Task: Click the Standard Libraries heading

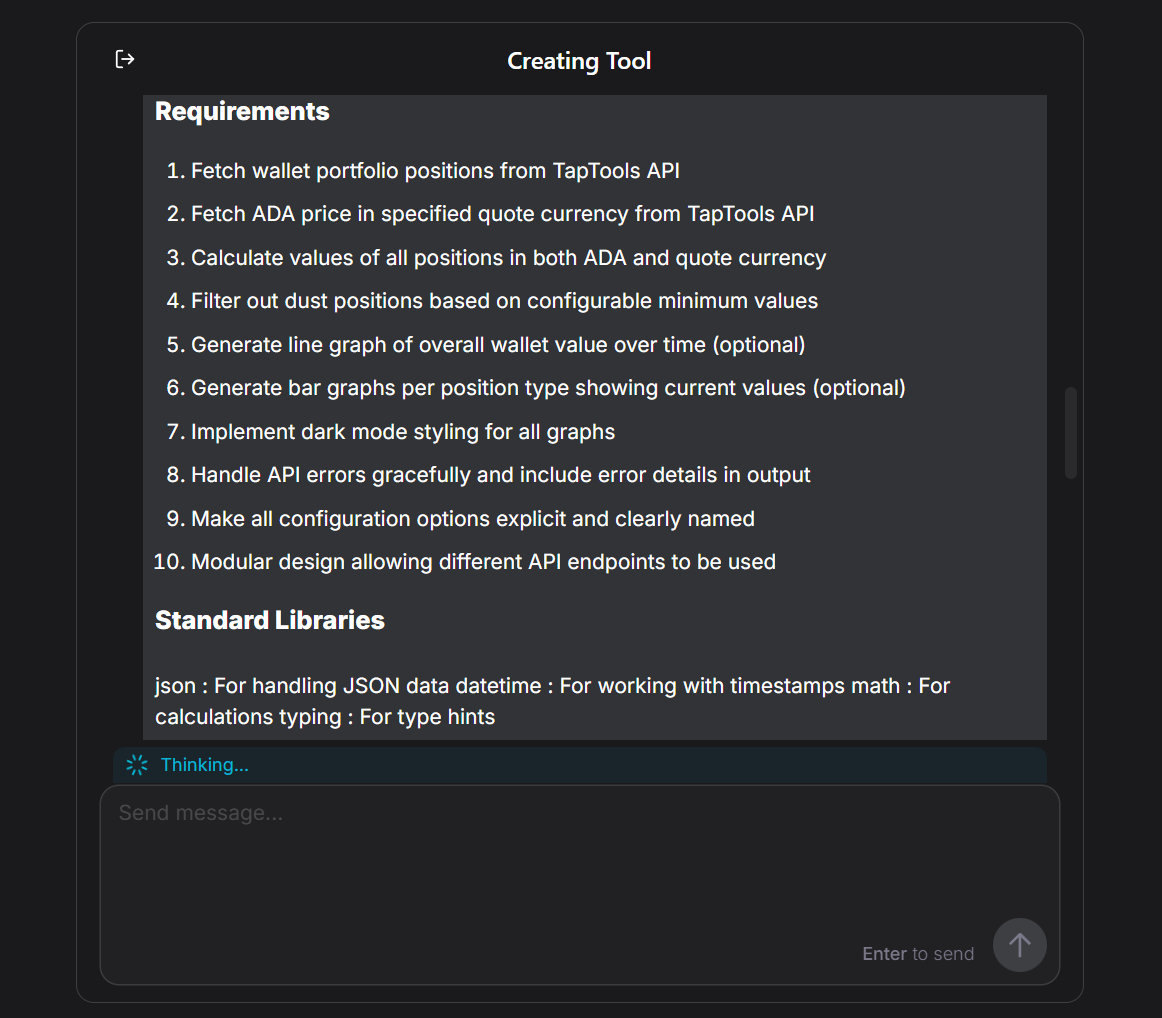Action: point(270,620)
